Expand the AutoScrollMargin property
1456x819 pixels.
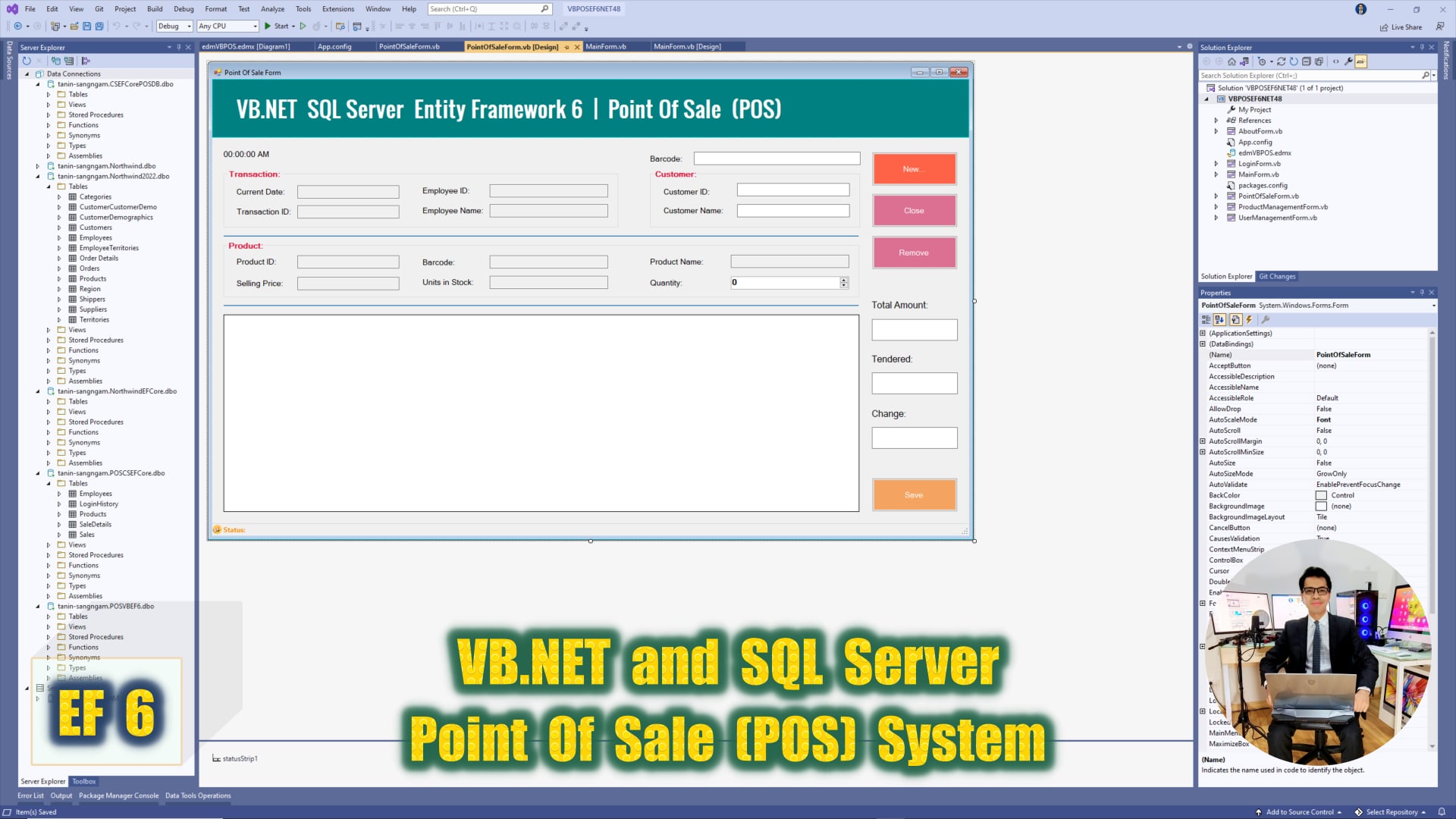[1203, 441]
